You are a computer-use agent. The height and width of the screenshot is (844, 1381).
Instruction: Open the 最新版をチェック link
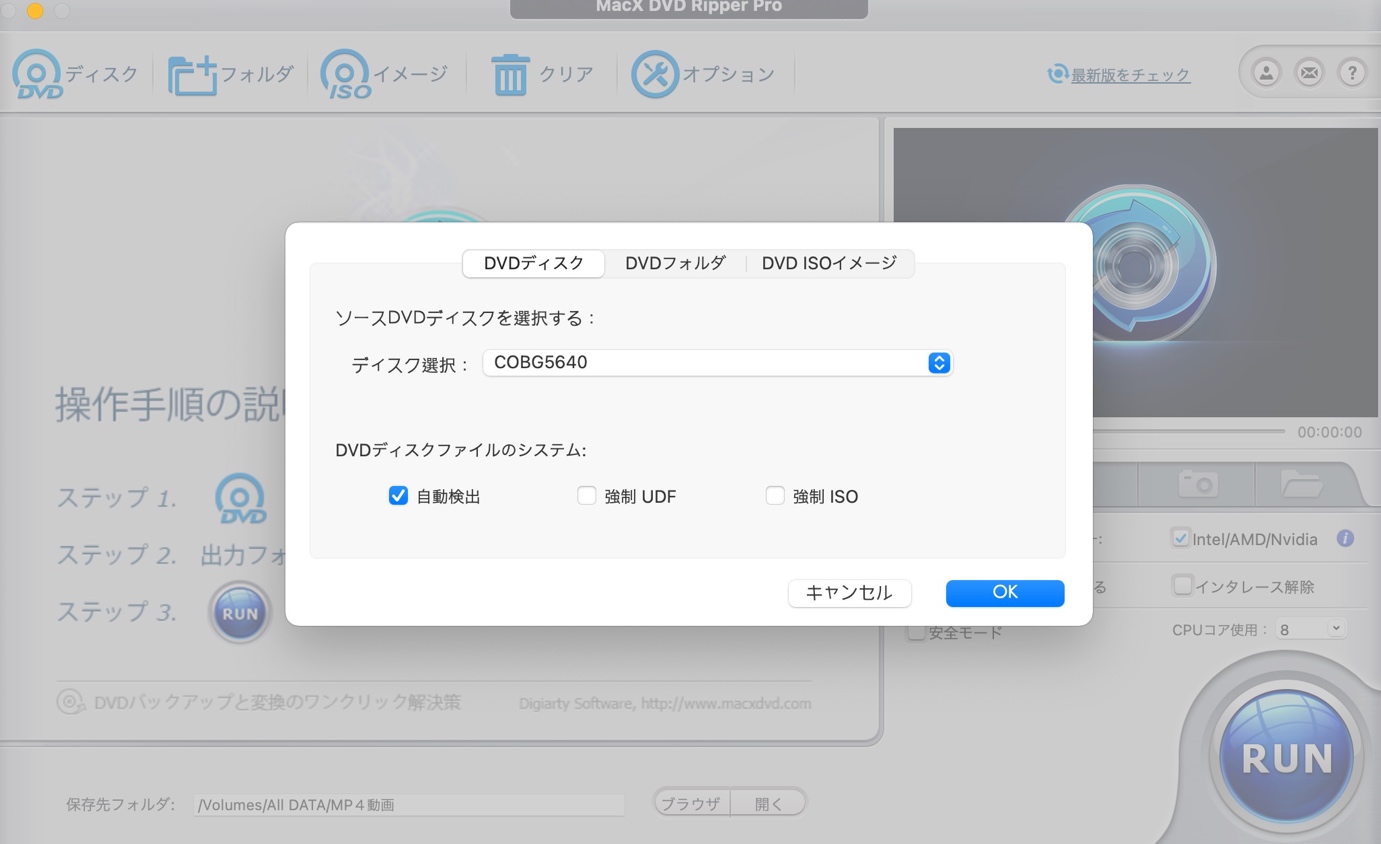tap(1130, 75)
